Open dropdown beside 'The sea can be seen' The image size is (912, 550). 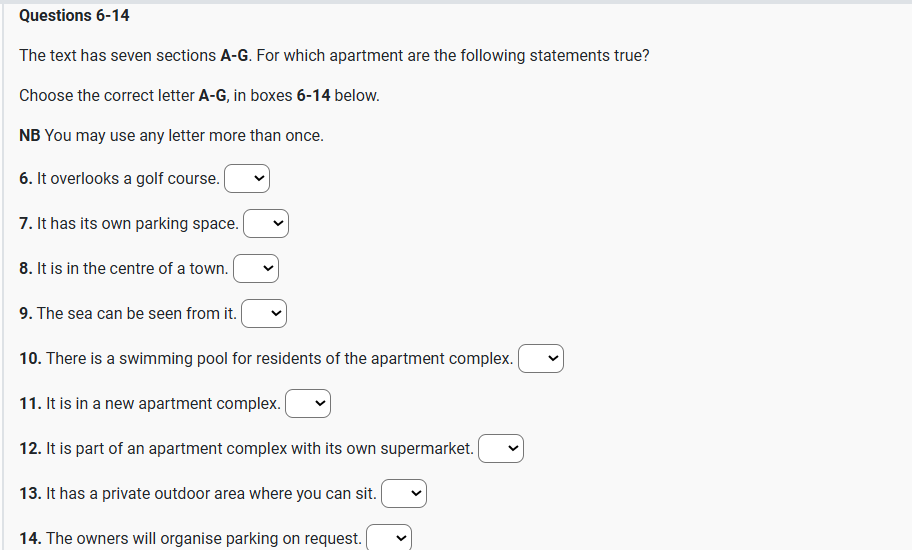(264, 314)
